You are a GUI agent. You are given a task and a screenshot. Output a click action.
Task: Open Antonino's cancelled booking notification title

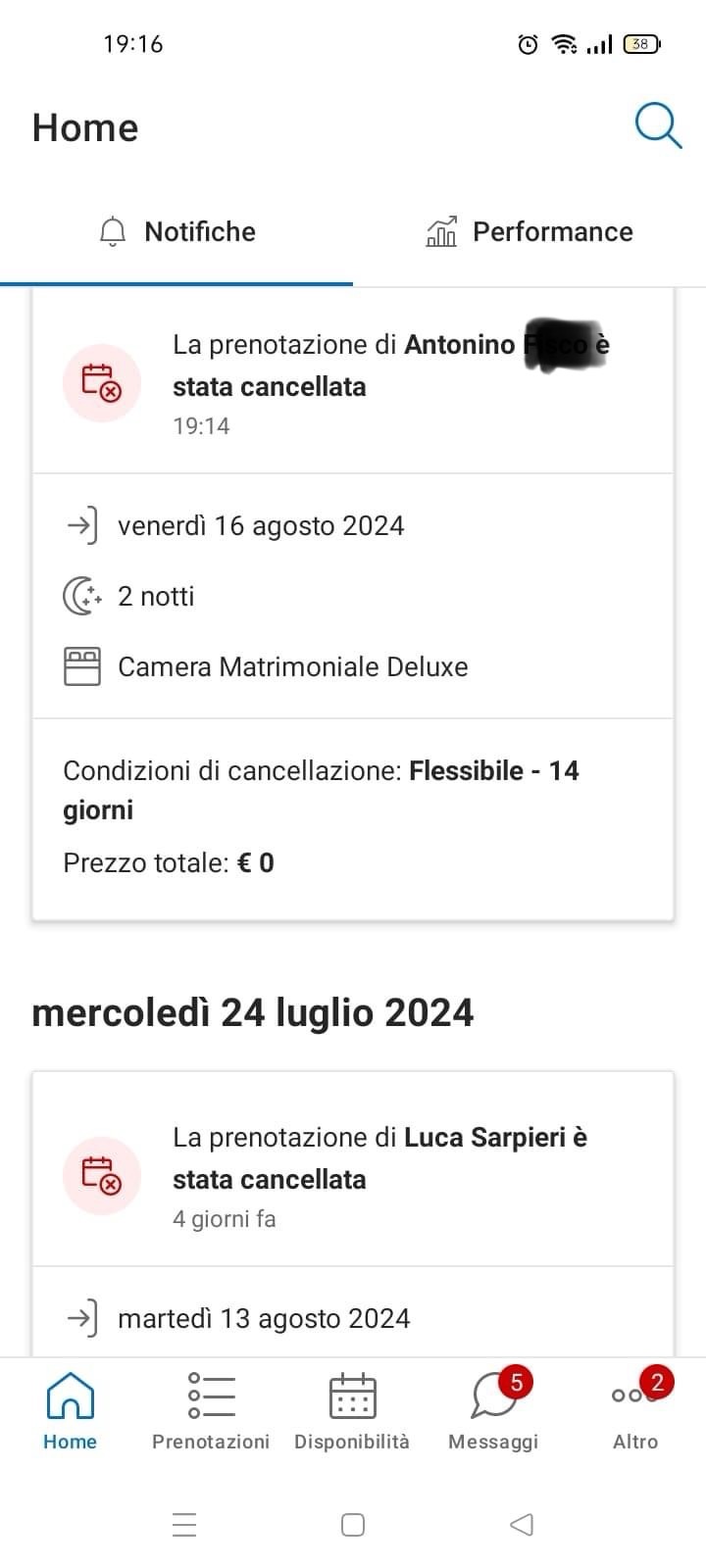[x=390, y=365]
